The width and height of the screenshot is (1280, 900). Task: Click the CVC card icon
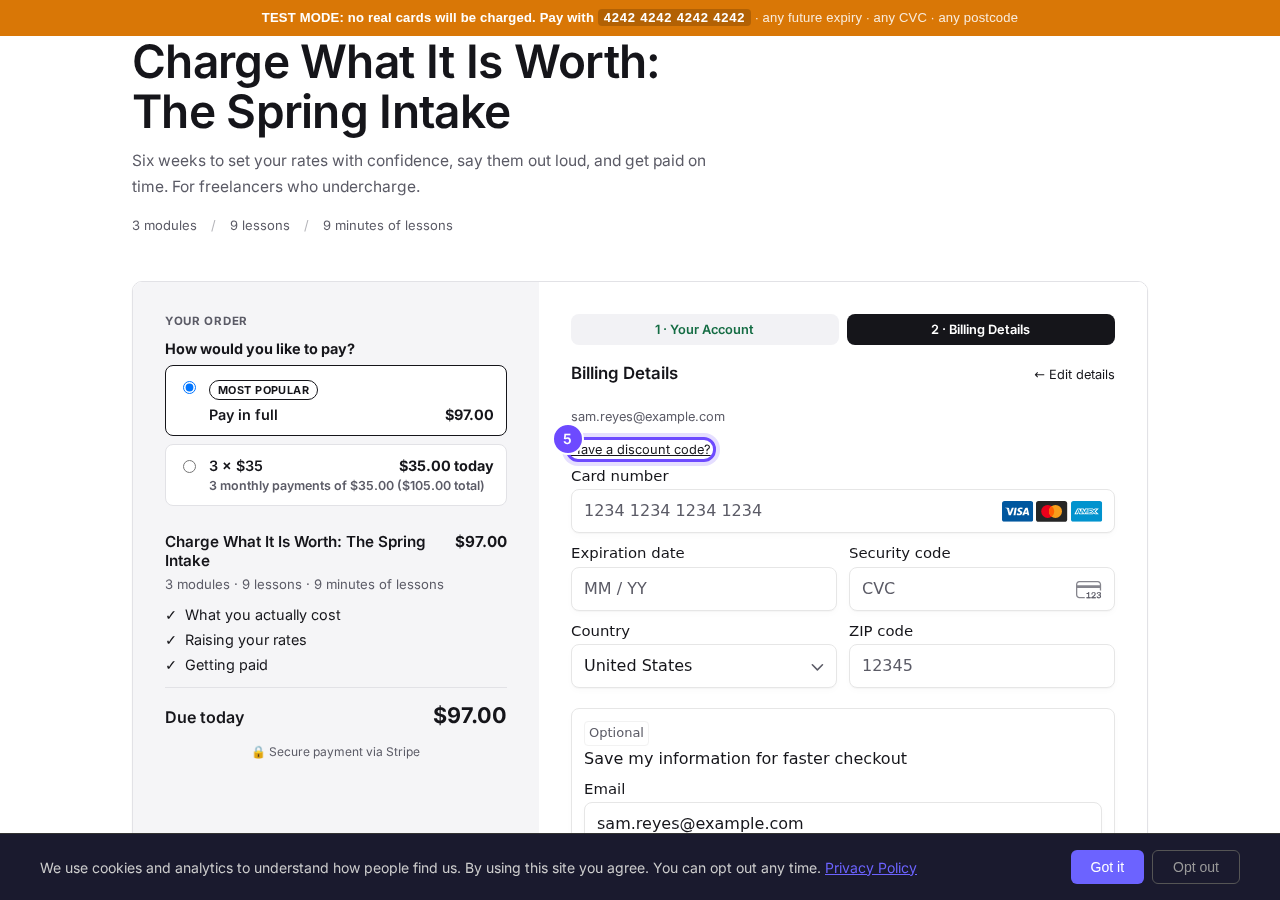(x=1089, y=590)
